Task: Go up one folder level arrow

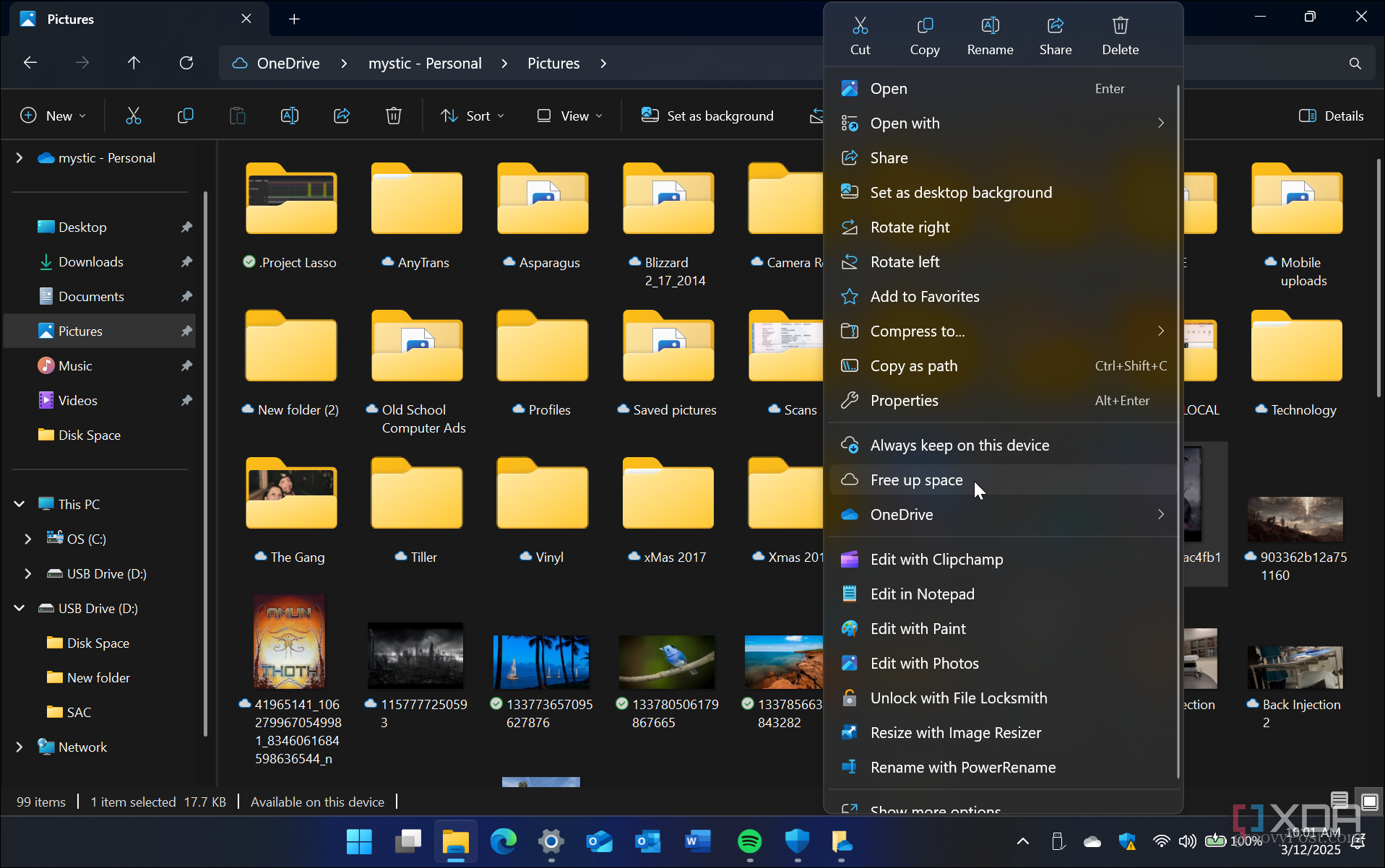Action: point(134,63)
